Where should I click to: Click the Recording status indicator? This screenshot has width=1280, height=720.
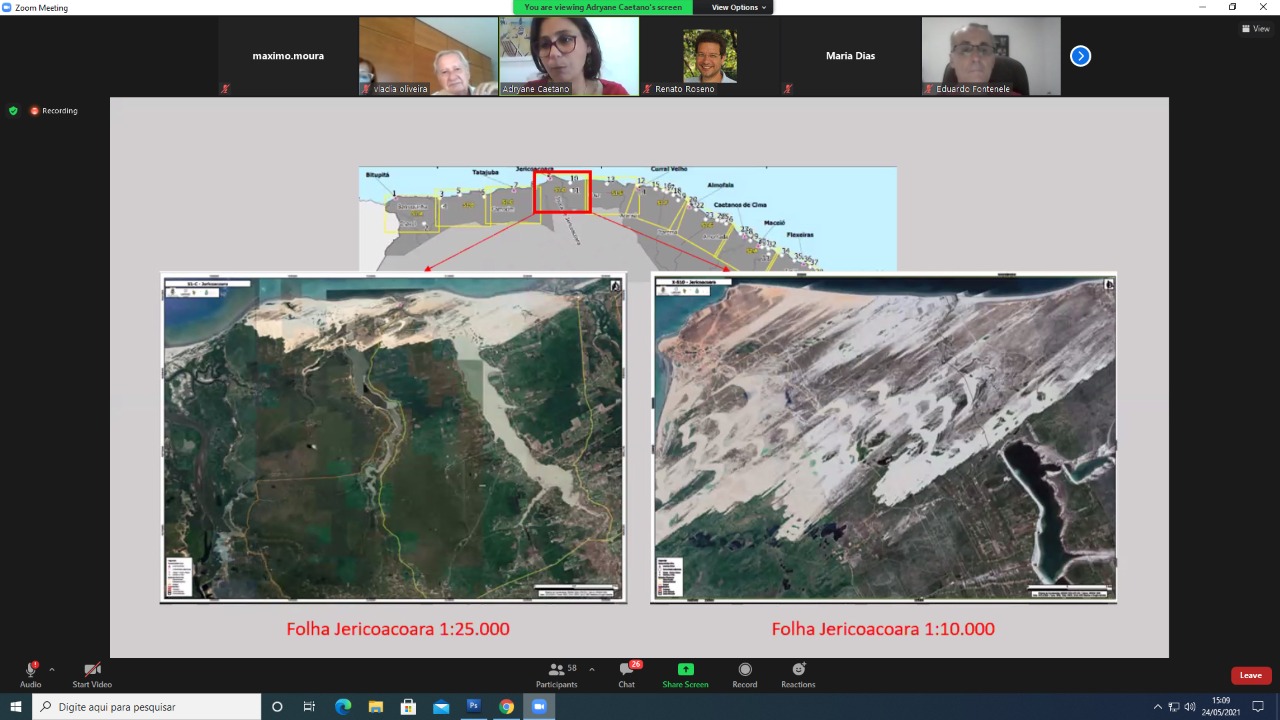[x=54, y=111]
